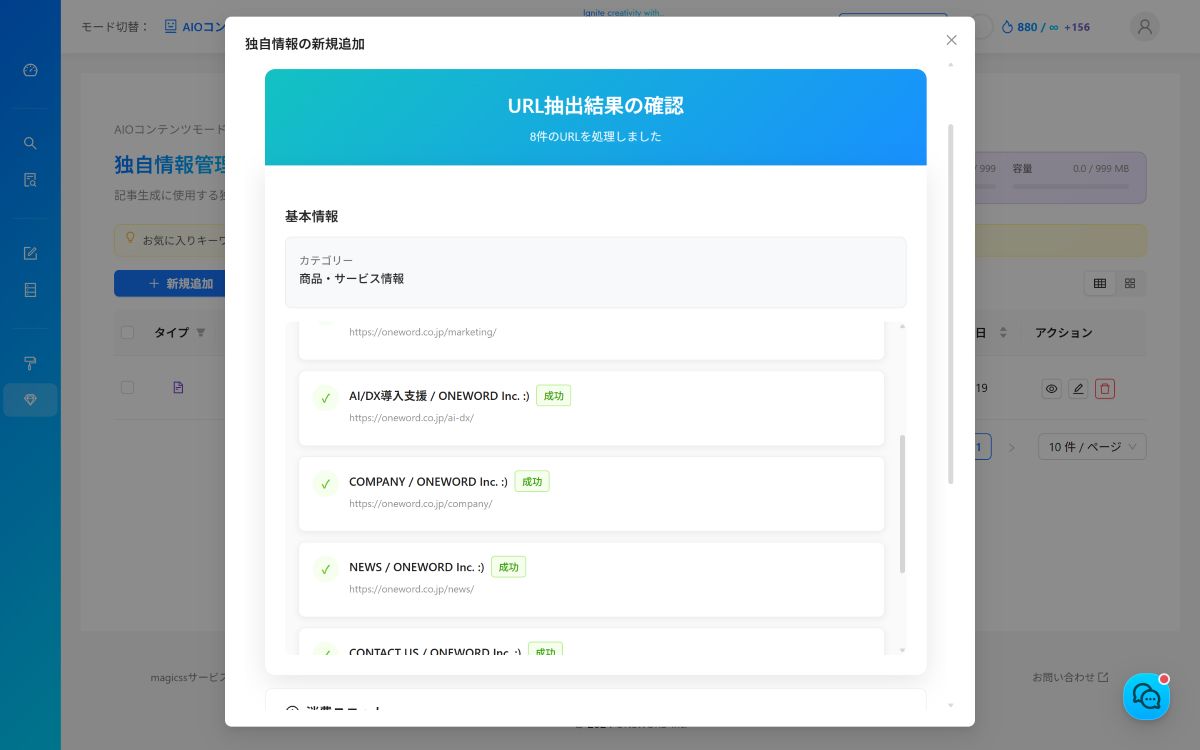
Task: Open the dashboard icon in the sidebar
Action: pyautogui.click(x=29, y=70)
